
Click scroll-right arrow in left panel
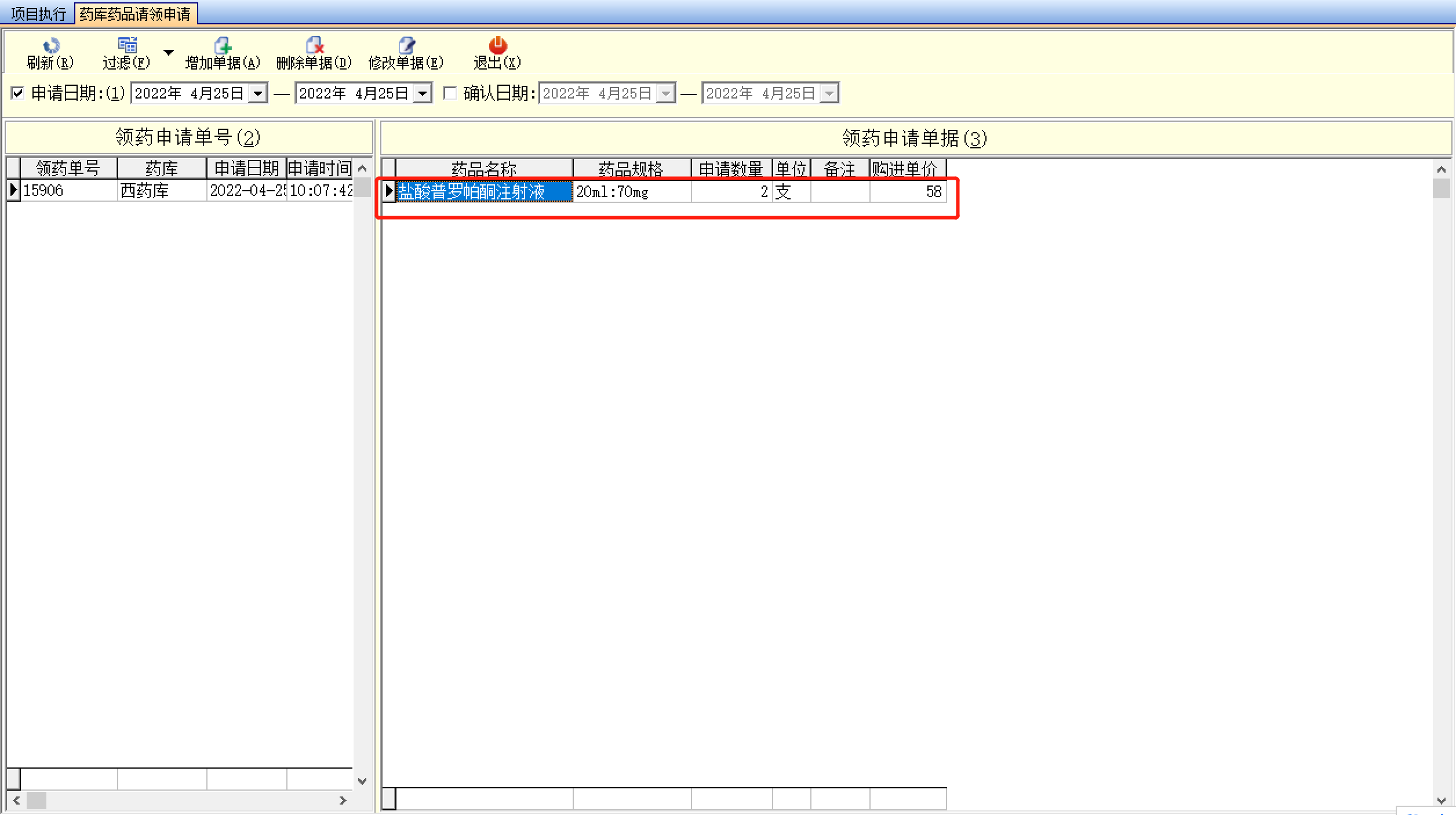tap(343, 801)
